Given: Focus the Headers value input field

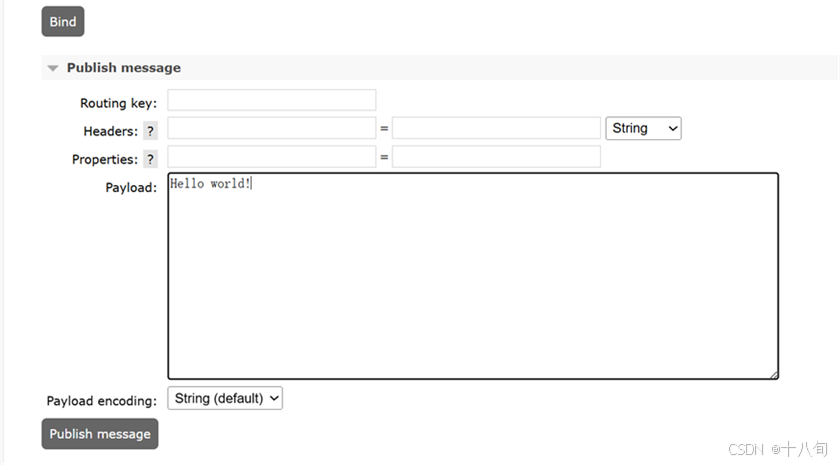Looking at the screenshot, I should tap(496, 128).
